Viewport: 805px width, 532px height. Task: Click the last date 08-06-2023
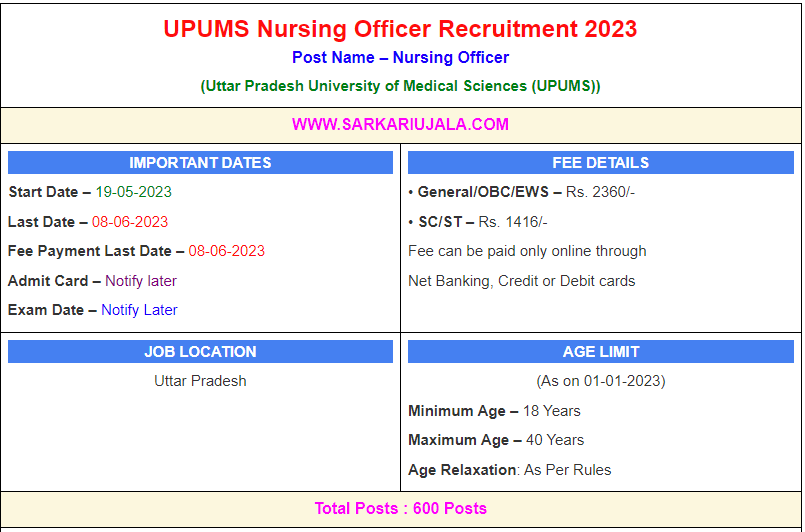[130, 222]
